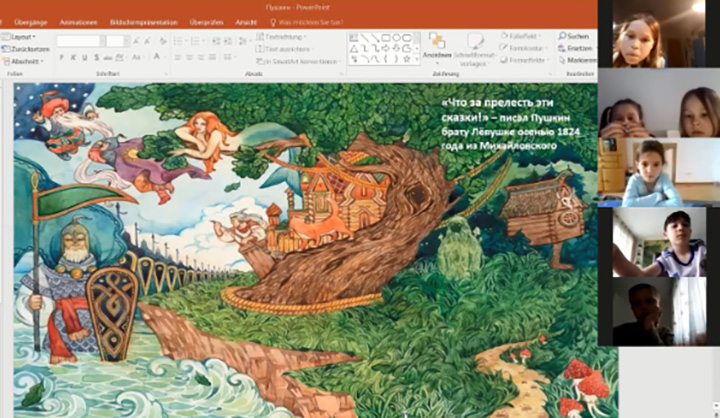Select the arrow line shape

pos(375,38)
